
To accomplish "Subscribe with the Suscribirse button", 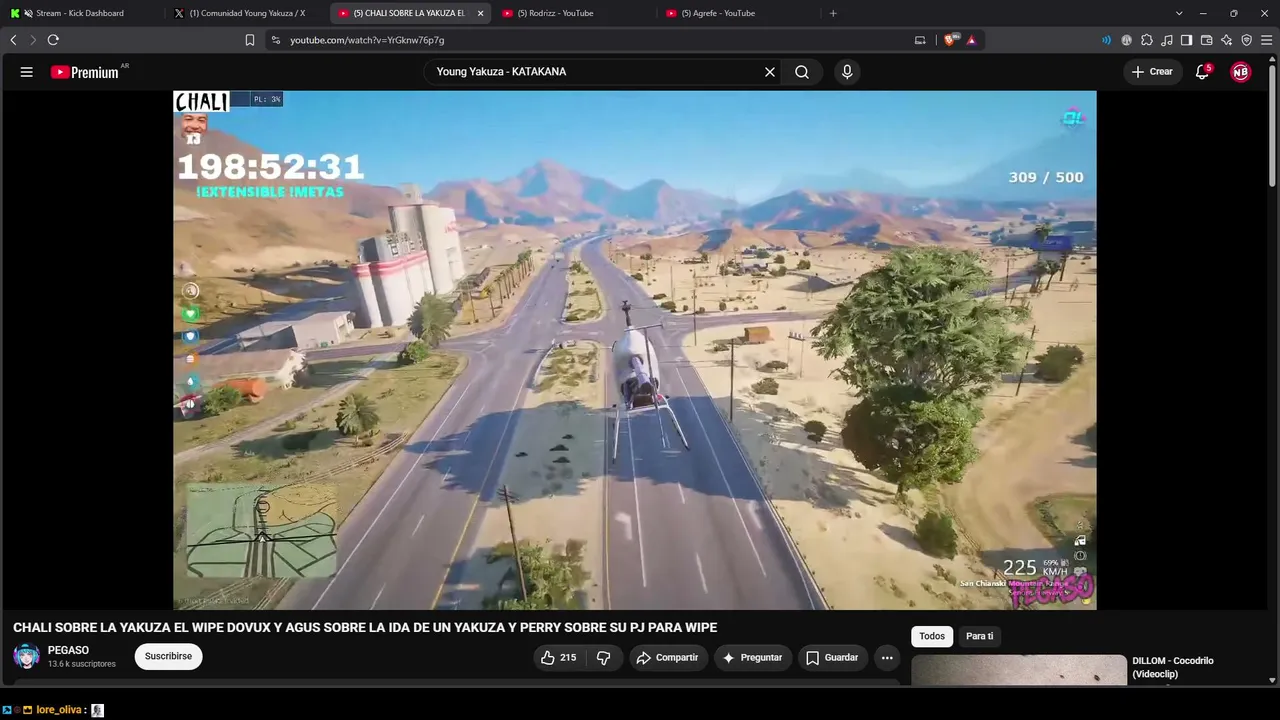I will 168,656.
